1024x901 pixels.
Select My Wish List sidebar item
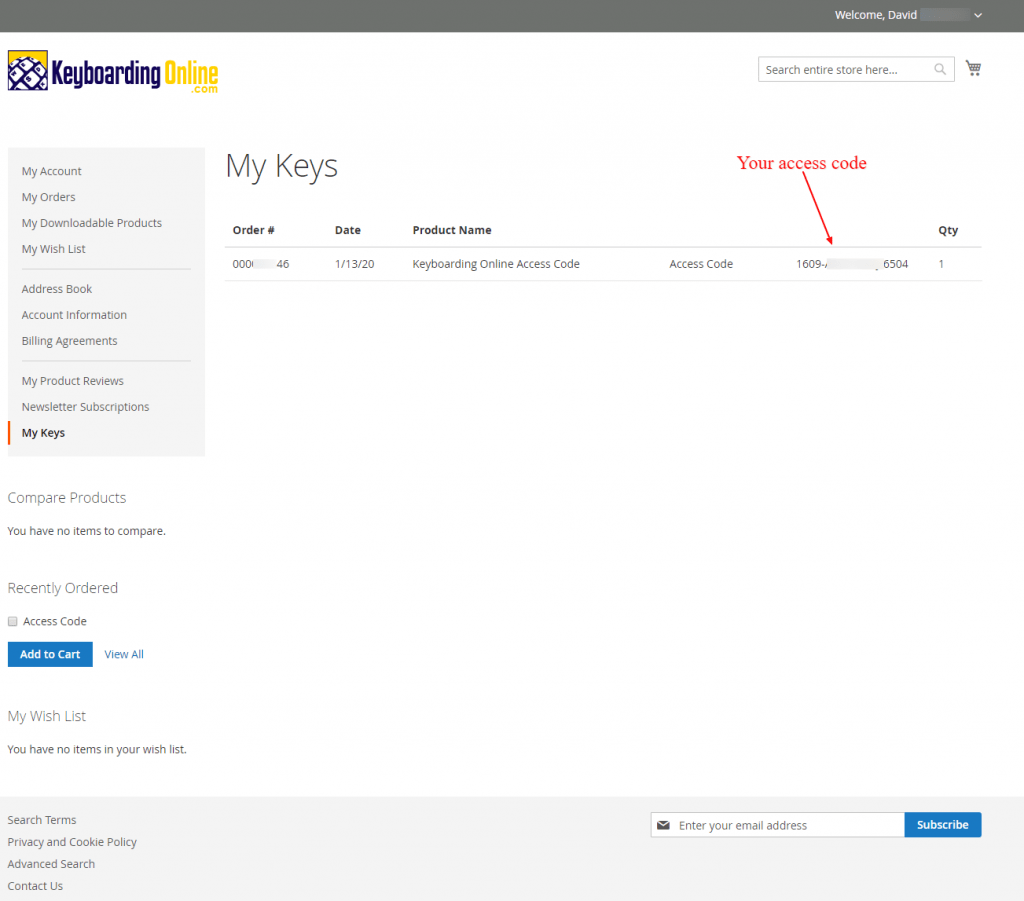[x=54, y=249]
